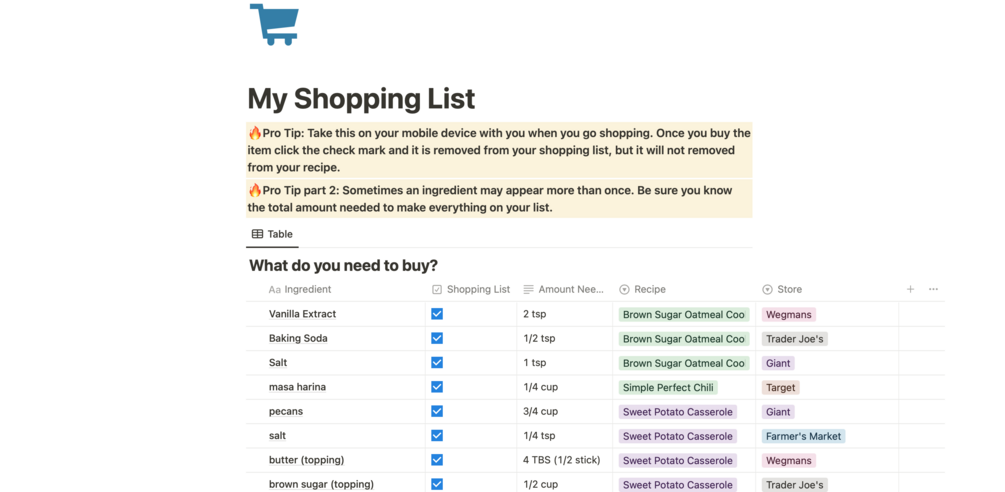Open the Baking Soda ingredient entry
1005x492 pixels.
coord(298,338)
